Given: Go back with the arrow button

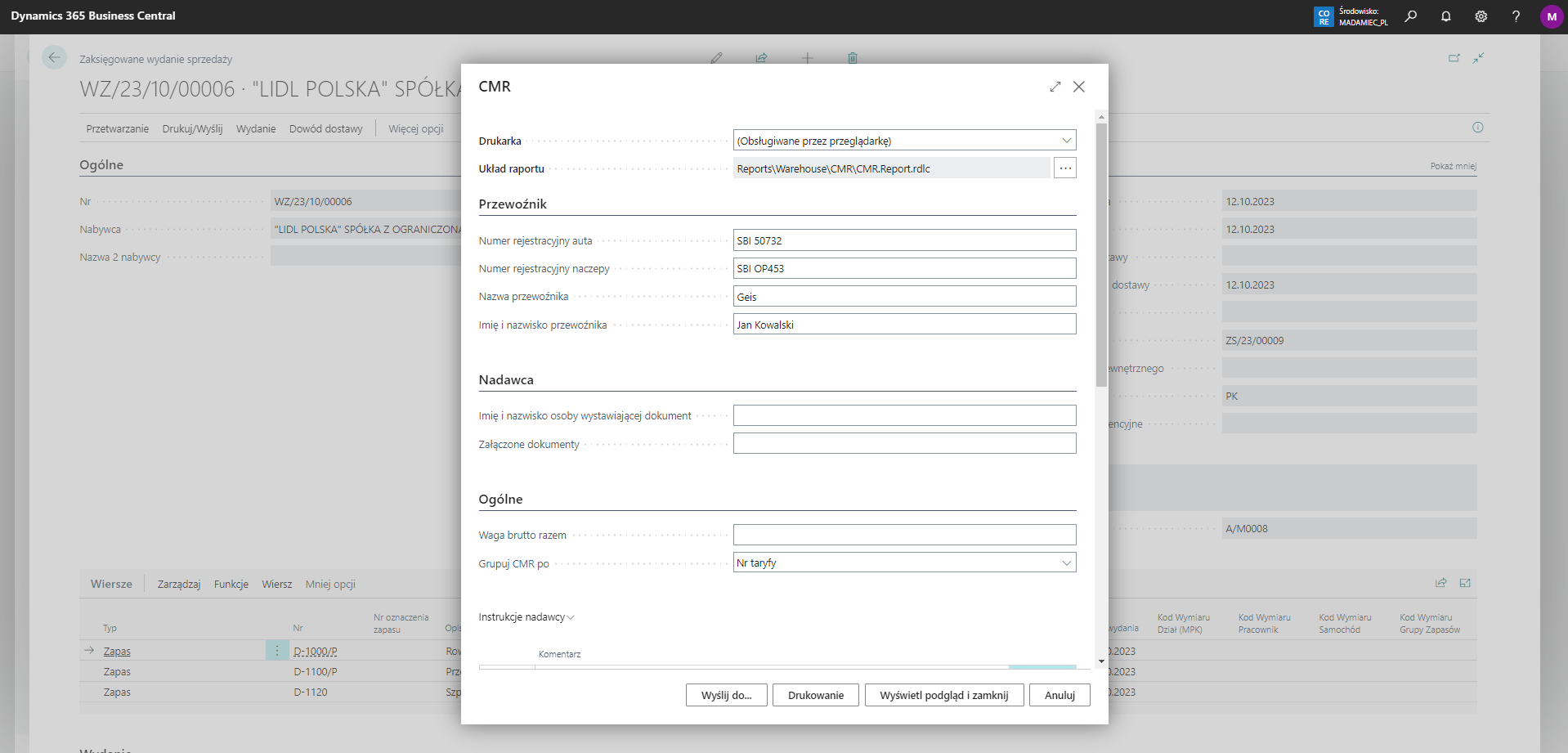Looking at the screenshot, I should [54, 57].
